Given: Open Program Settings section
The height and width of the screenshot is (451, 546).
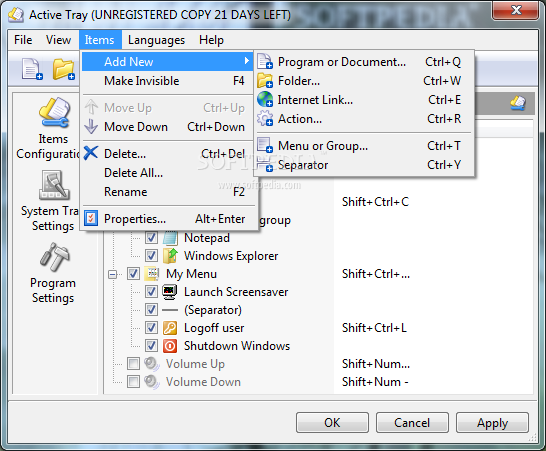Looking at the screenshot, I should (53, 273).
